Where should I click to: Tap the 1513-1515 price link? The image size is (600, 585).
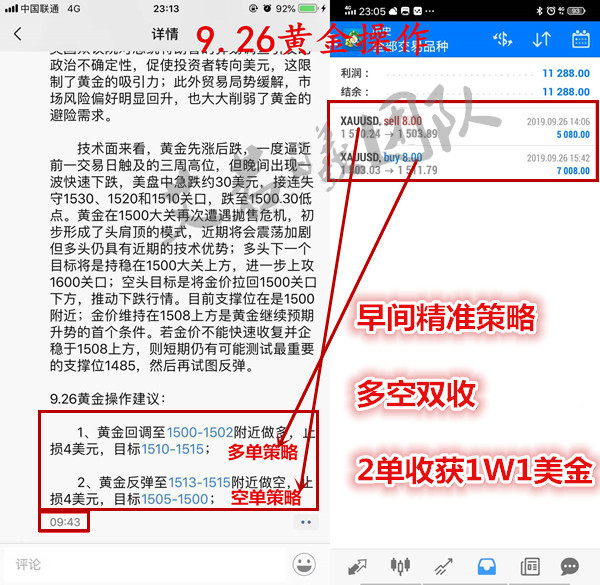pyautogui.click(x=199, y=482)
